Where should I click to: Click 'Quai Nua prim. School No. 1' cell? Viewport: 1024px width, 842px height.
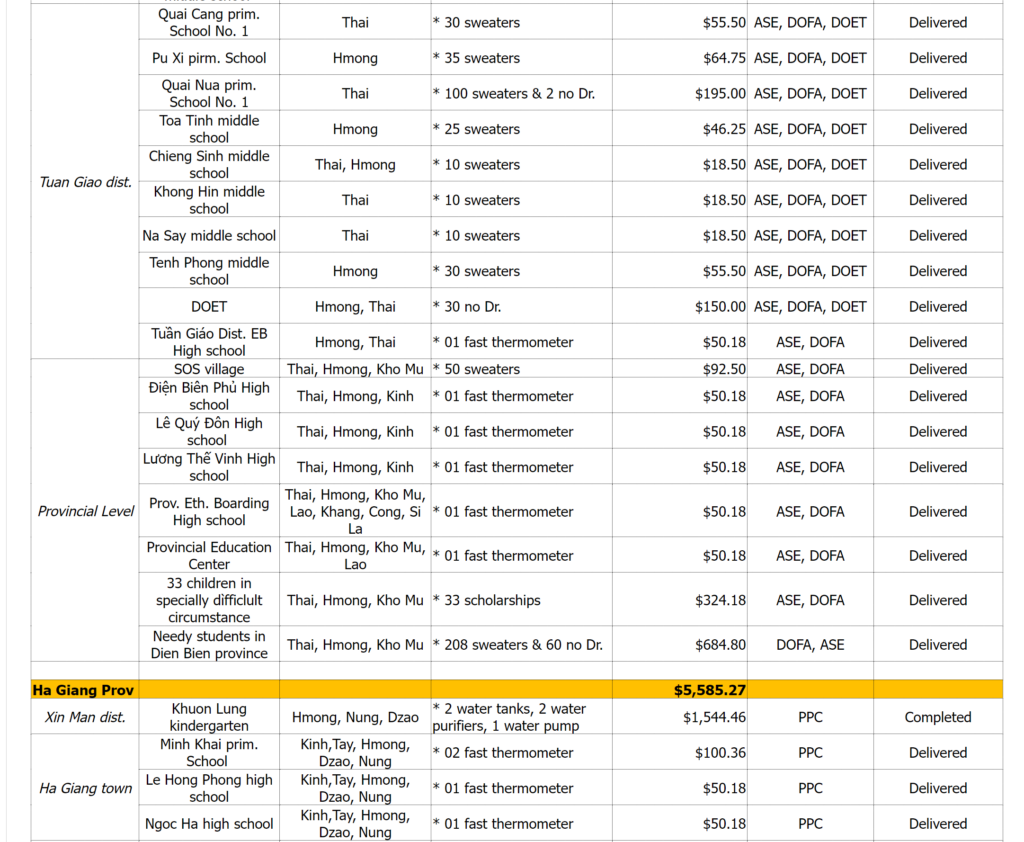click(209, 93)
